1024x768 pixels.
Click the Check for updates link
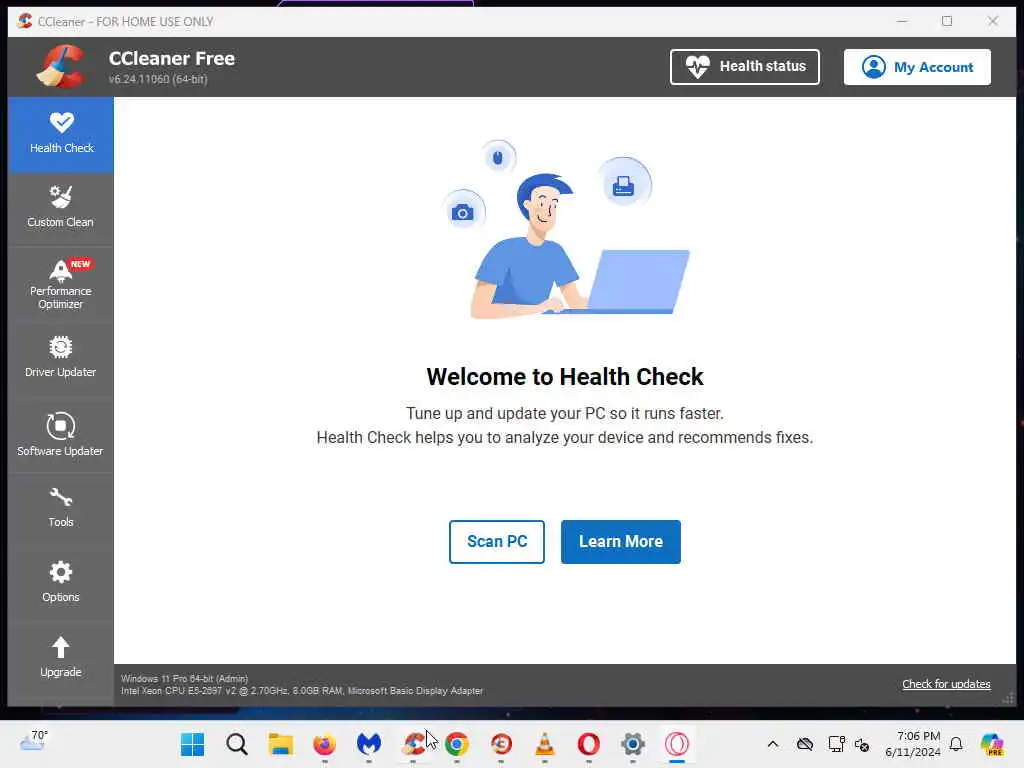(x=946, y=684)
